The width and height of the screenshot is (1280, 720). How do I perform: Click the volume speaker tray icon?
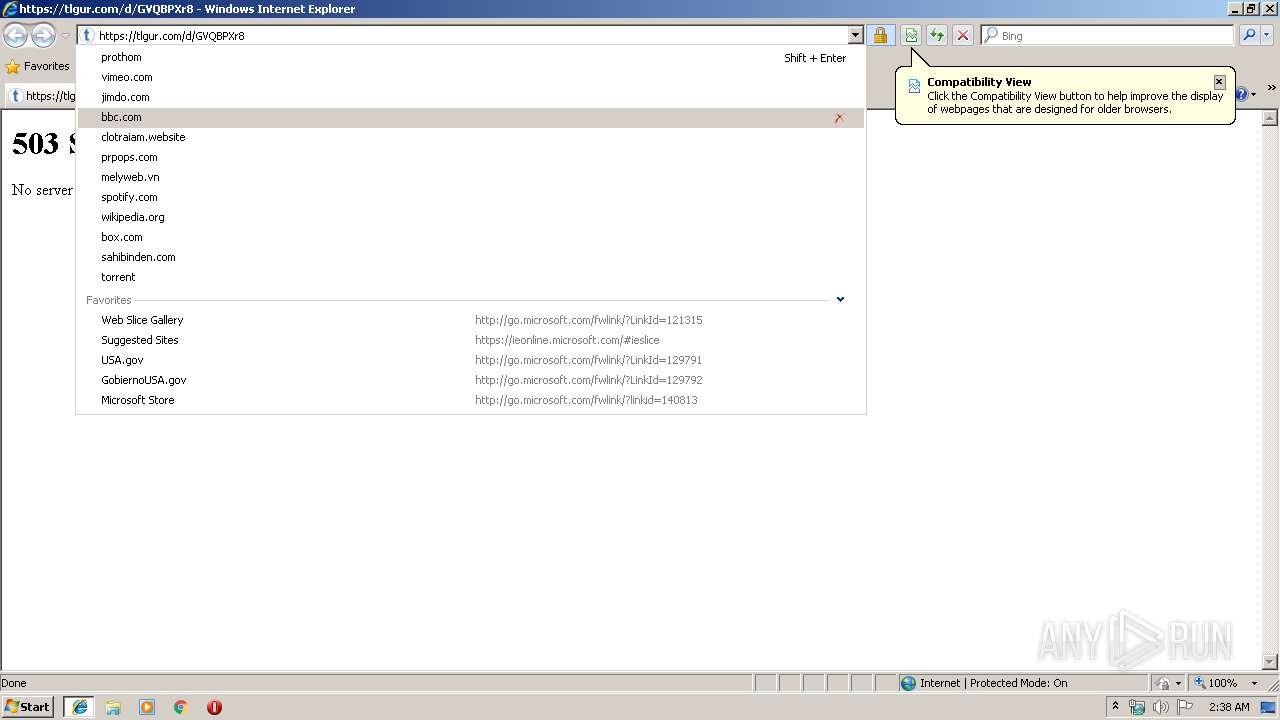[x=1160, y=707]
